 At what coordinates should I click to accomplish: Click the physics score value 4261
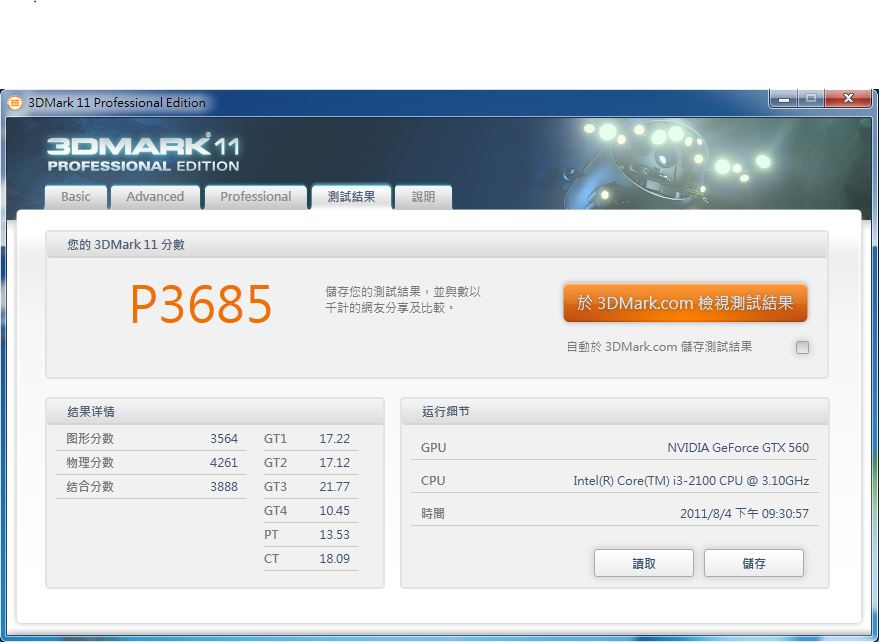[x=224, y=463]
